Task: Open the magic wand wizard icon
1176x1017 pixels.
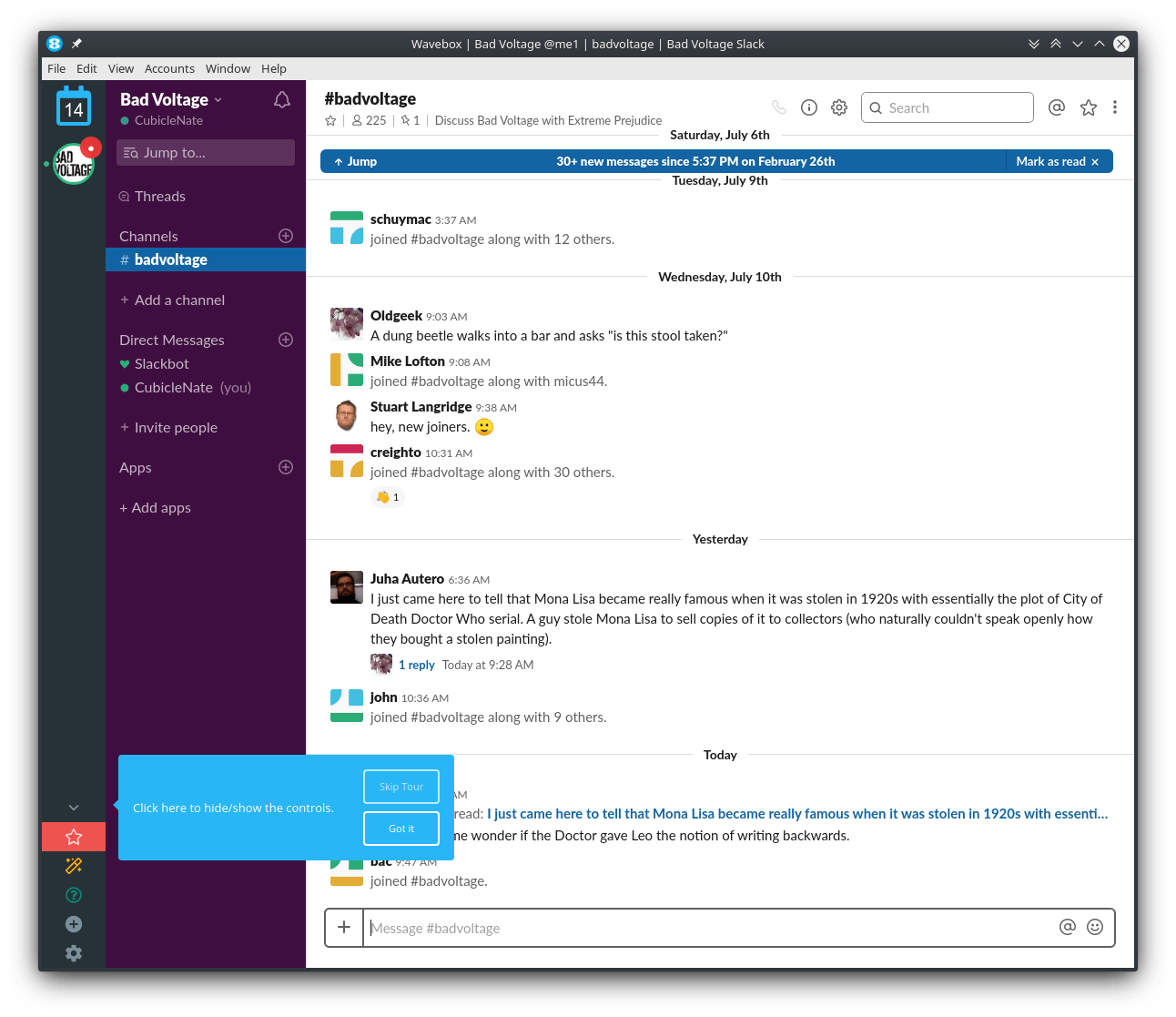Action: tap(74, 866)
